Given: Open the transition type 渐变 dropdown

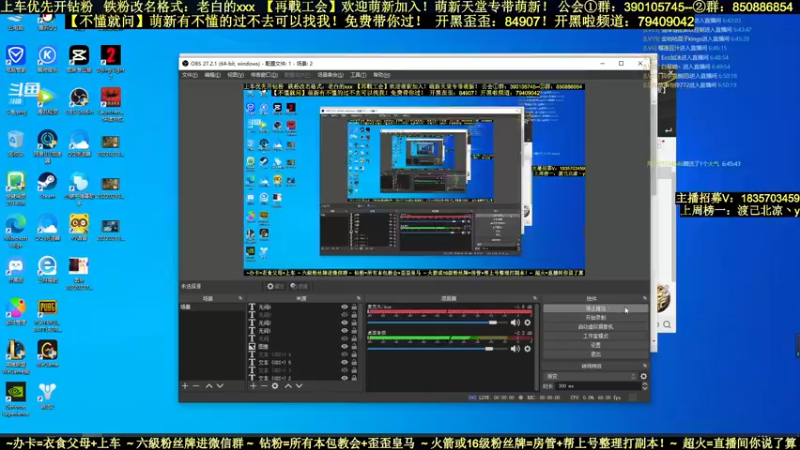Looking at the screenshot, I should coord(591,376).
